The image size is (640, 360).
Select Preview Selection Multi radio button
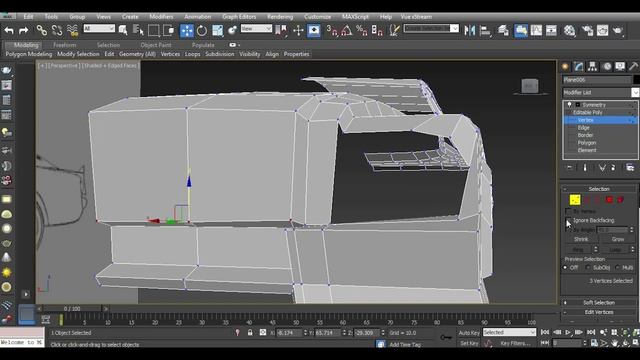pyautogui.click(x=617, y=268)
